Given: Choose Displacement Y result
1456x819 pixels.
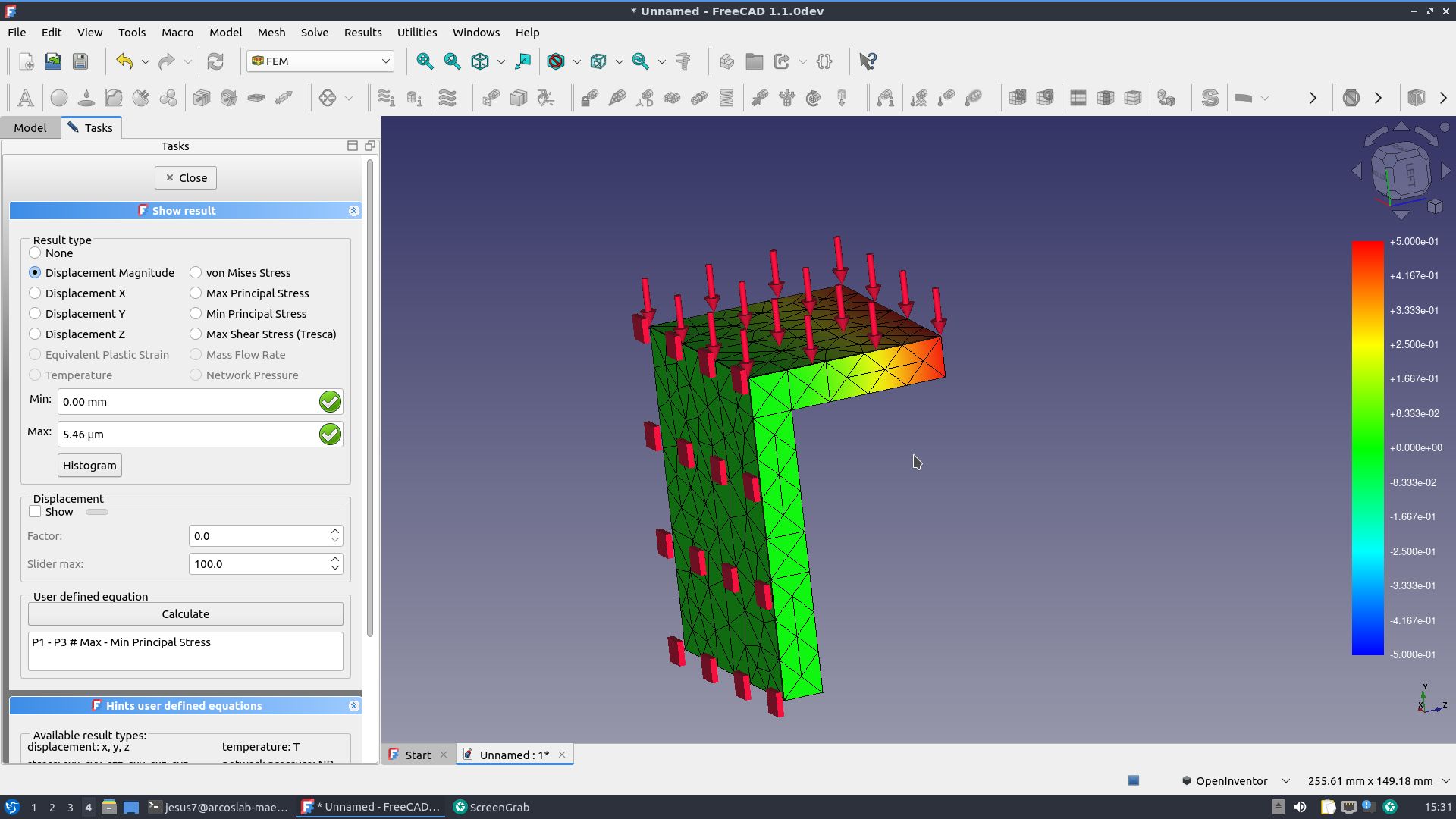Looking at the screenshot, I should pyautogui.click(x=77, y=314).
